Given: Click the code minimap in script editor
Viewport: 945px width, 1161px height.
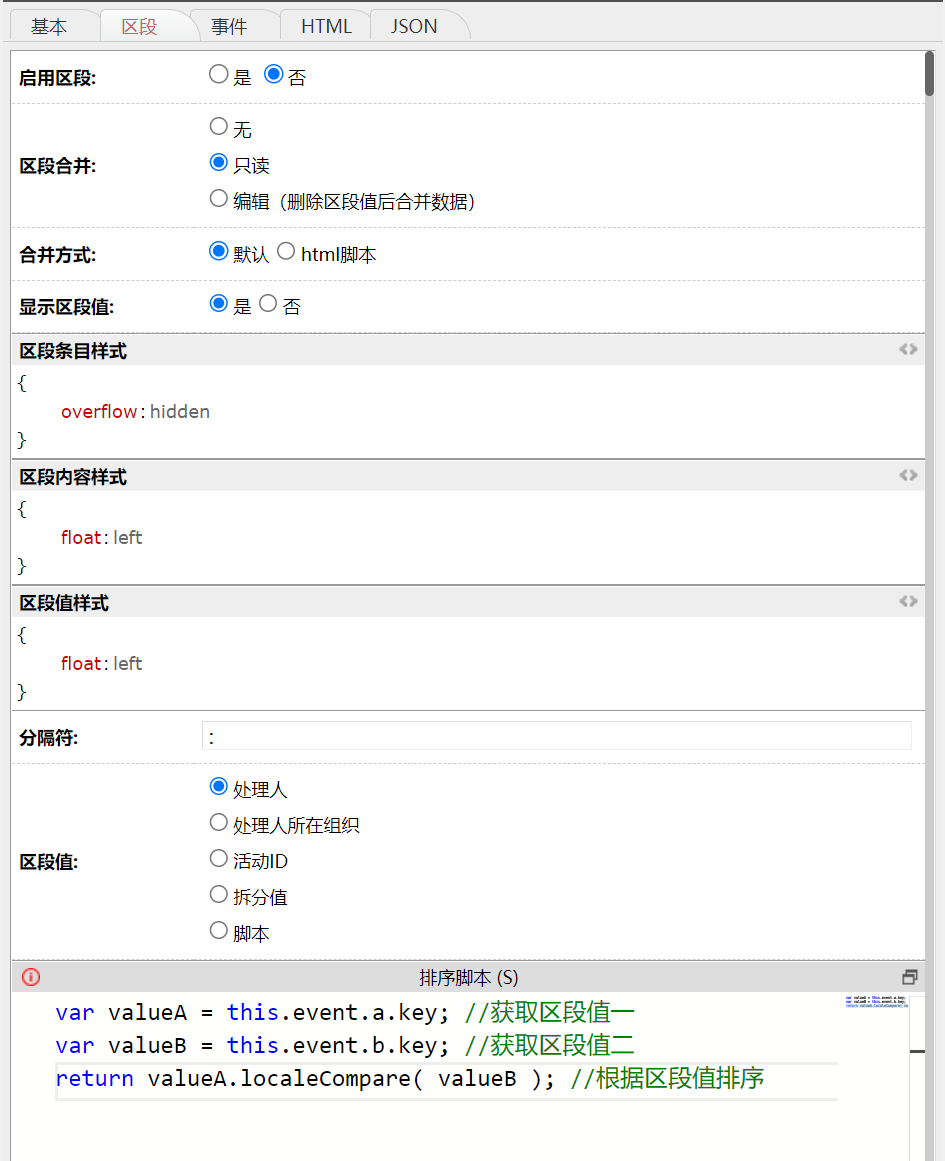Looking at the screenshot, I should (875, 1002).
